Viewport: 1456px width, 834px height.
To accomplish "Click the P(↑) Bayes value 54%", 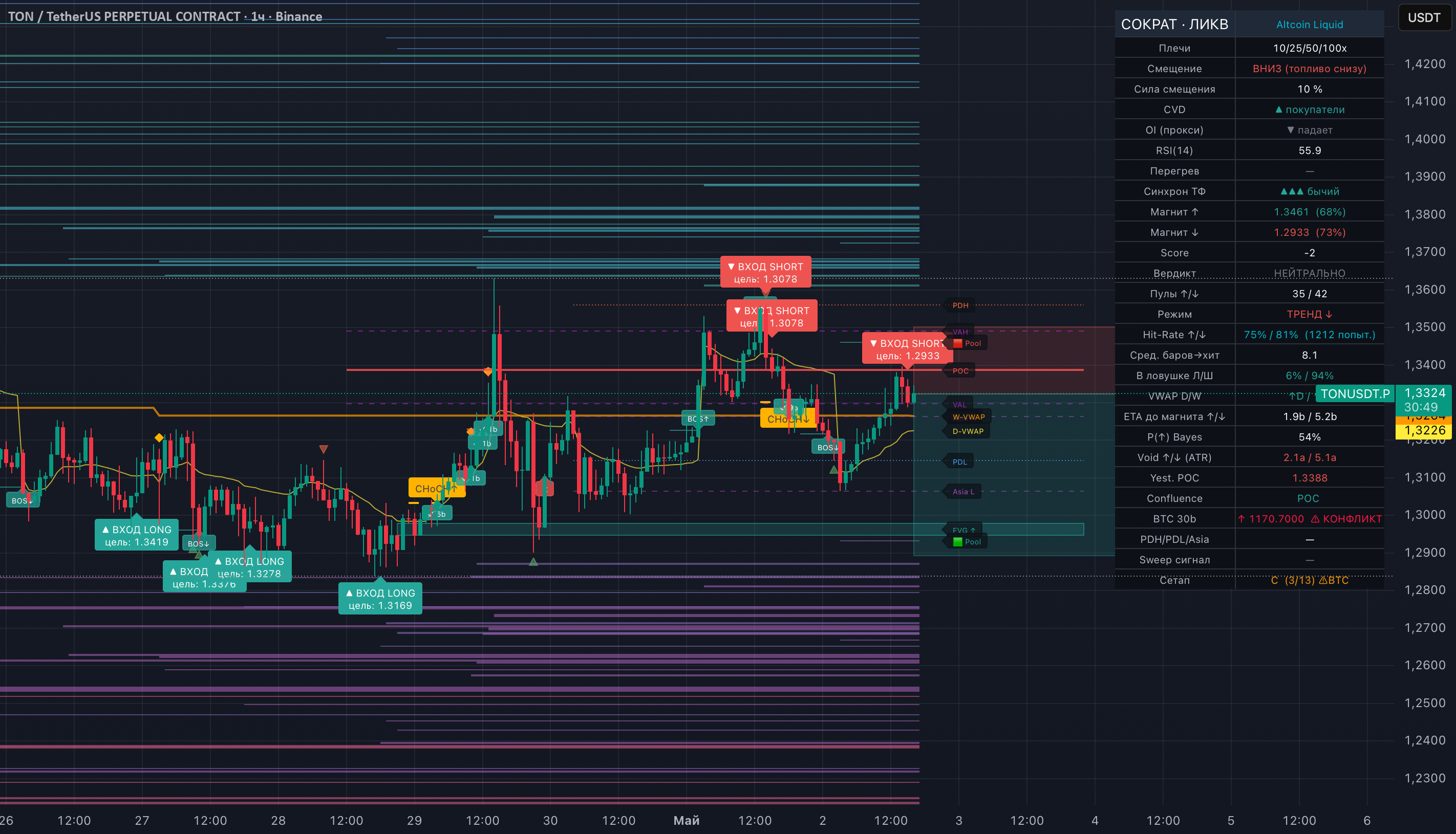I will click(x=1309, y=437).
